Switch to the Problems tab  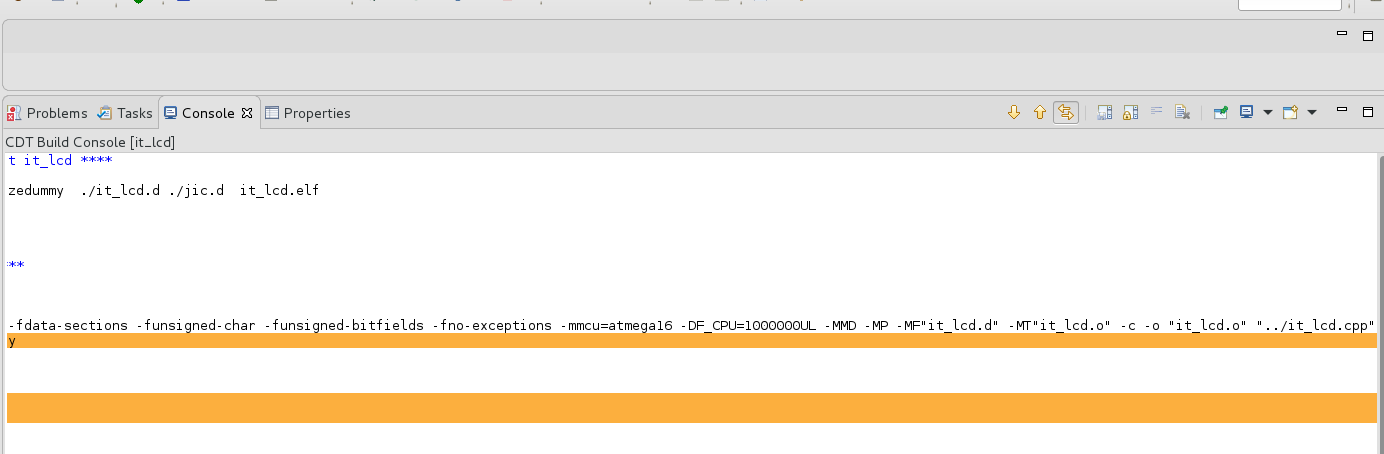(x=48, y=113)
